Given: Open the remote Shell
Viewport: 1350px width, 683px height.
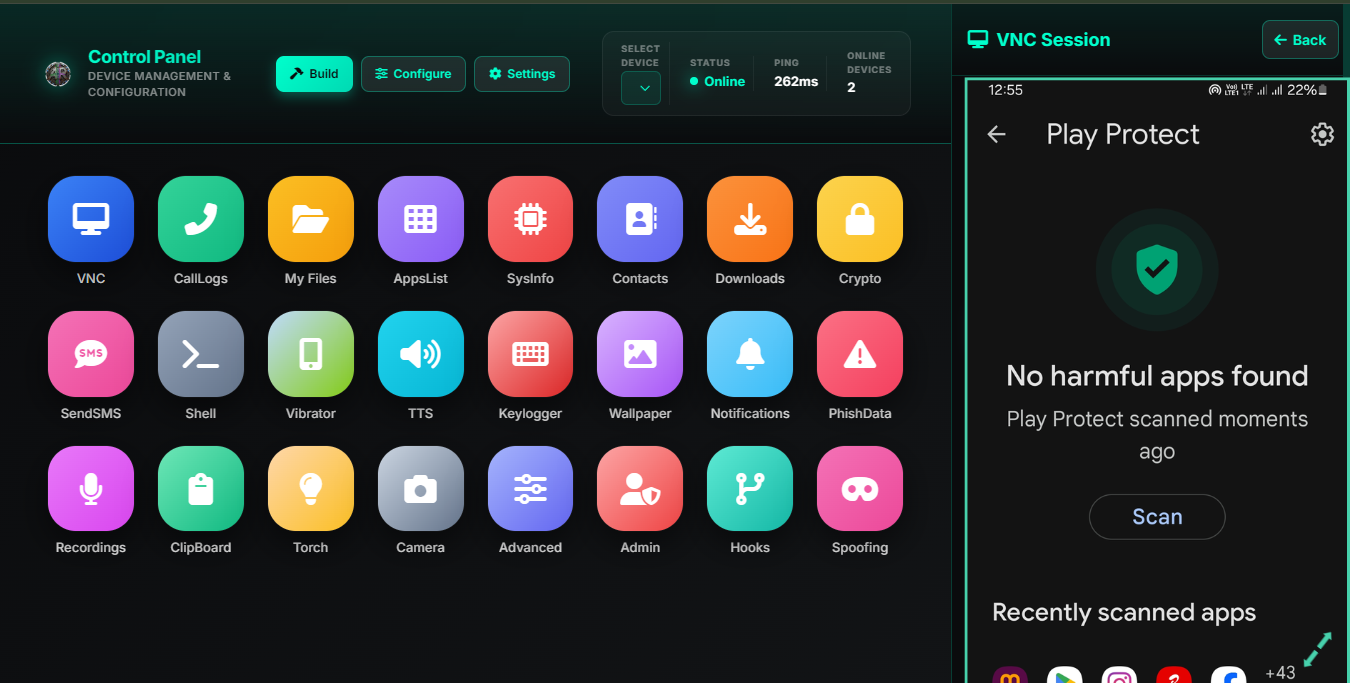Looking at the screenshot, I should (200, 353).
